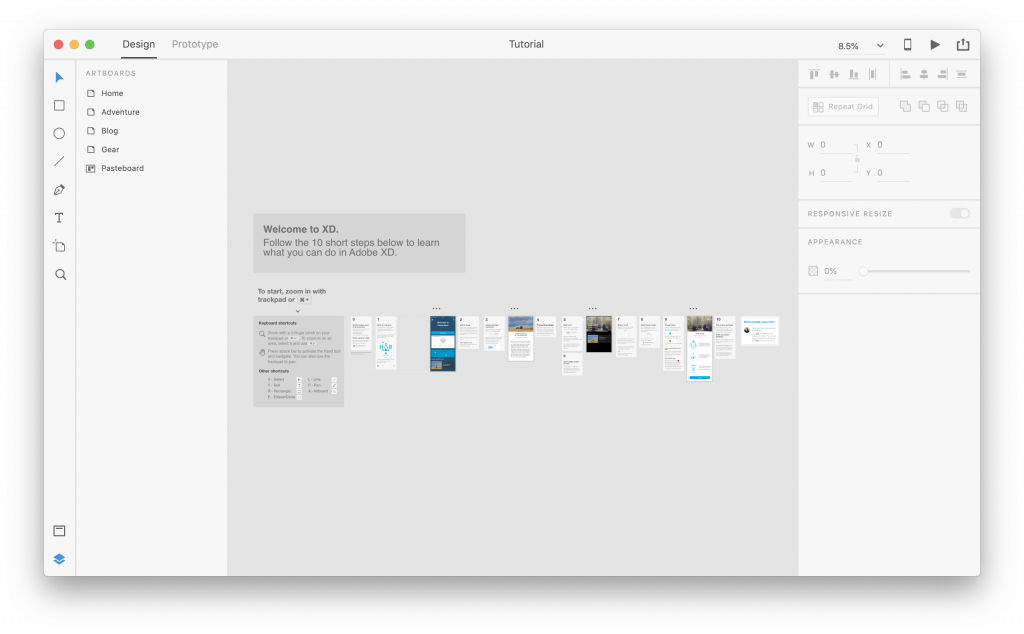
Task: Align selected objects to left
Action: 905,74
